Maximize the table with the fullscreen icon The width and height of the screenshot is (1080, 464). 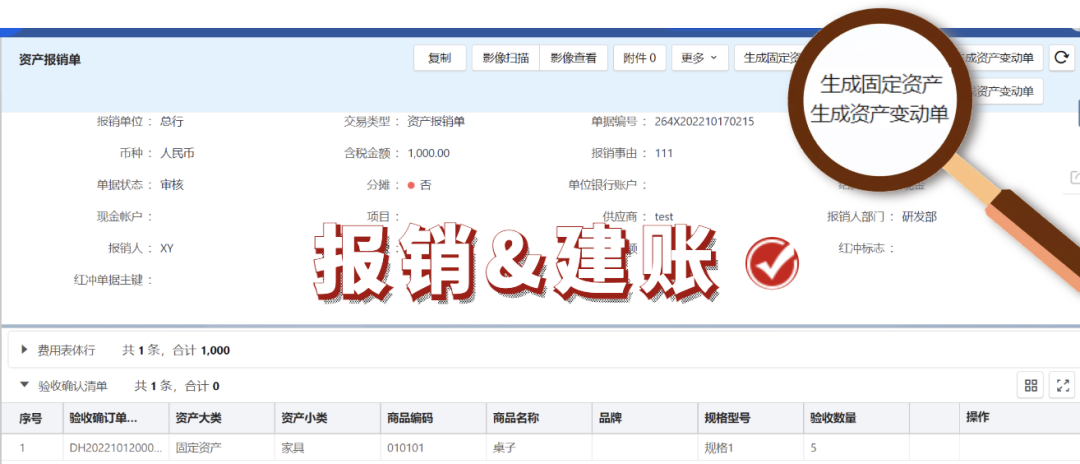click(x=1062, y=385)
